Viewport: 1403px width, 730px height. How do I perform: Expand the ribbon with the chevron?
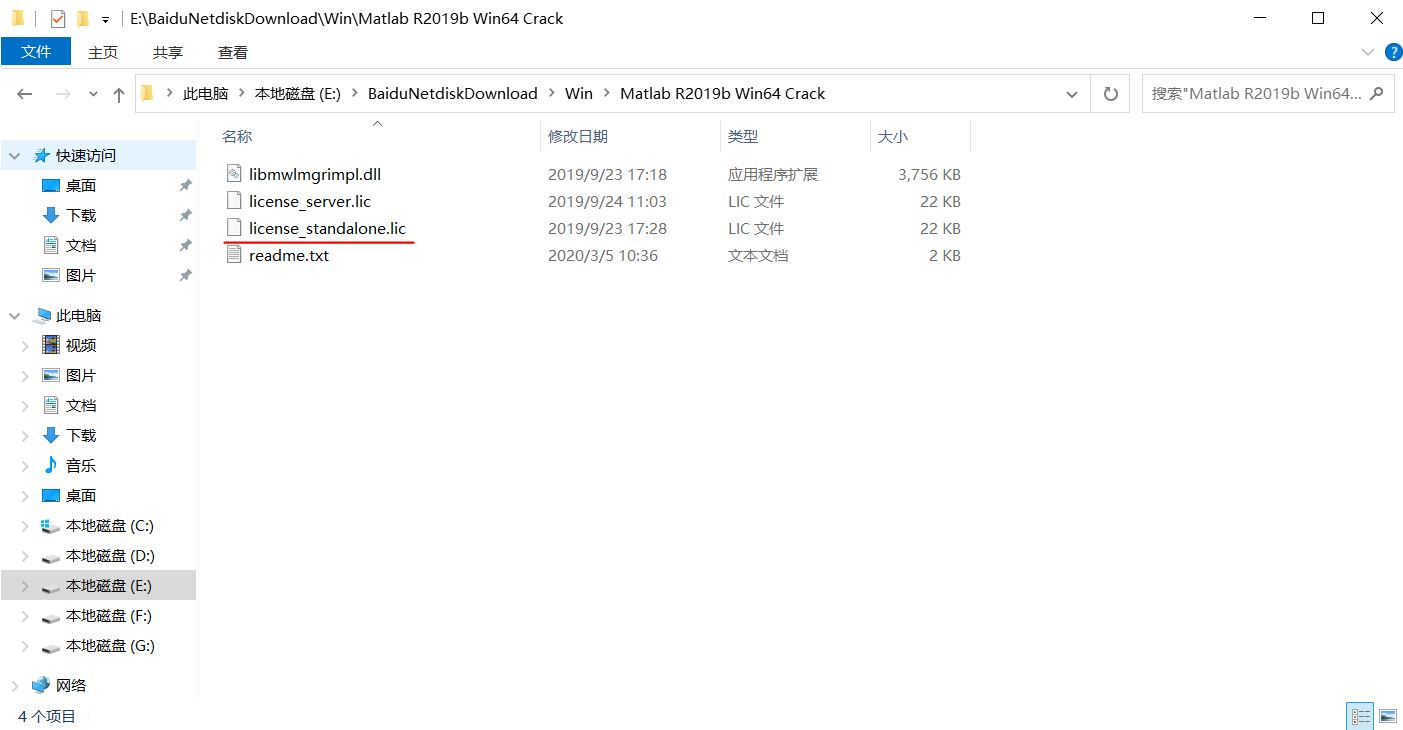[1368, 52]
